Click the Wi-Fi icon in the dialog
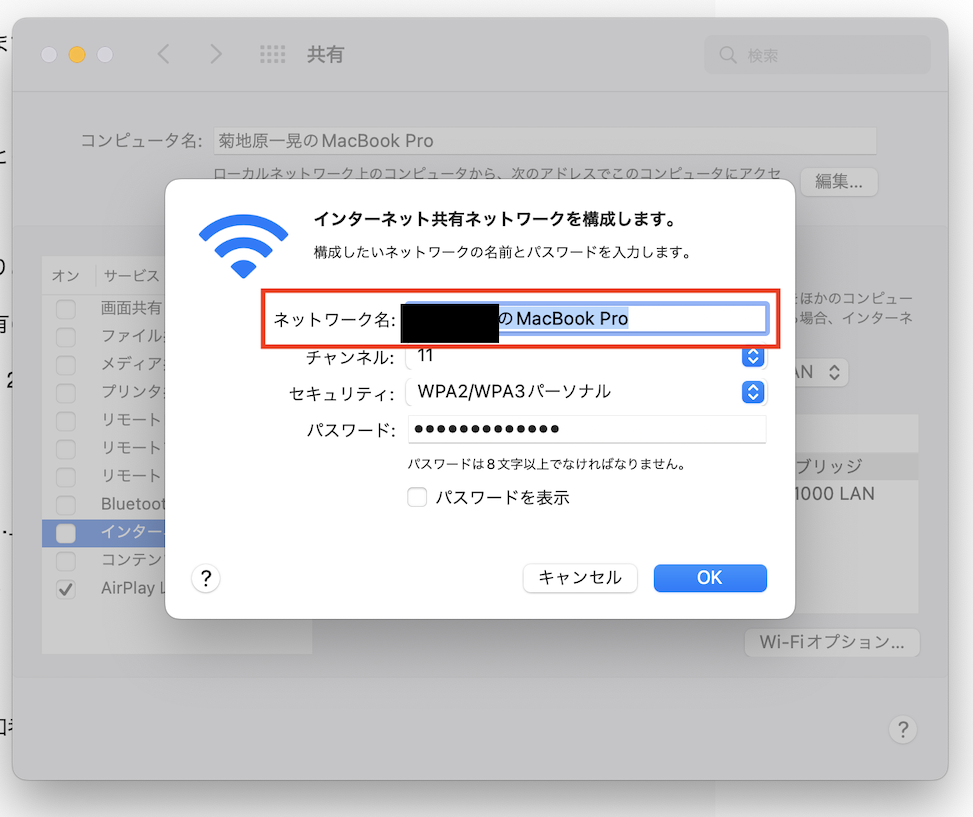The height and width of the screenshot is (817, 973). [x=243, y=246]
